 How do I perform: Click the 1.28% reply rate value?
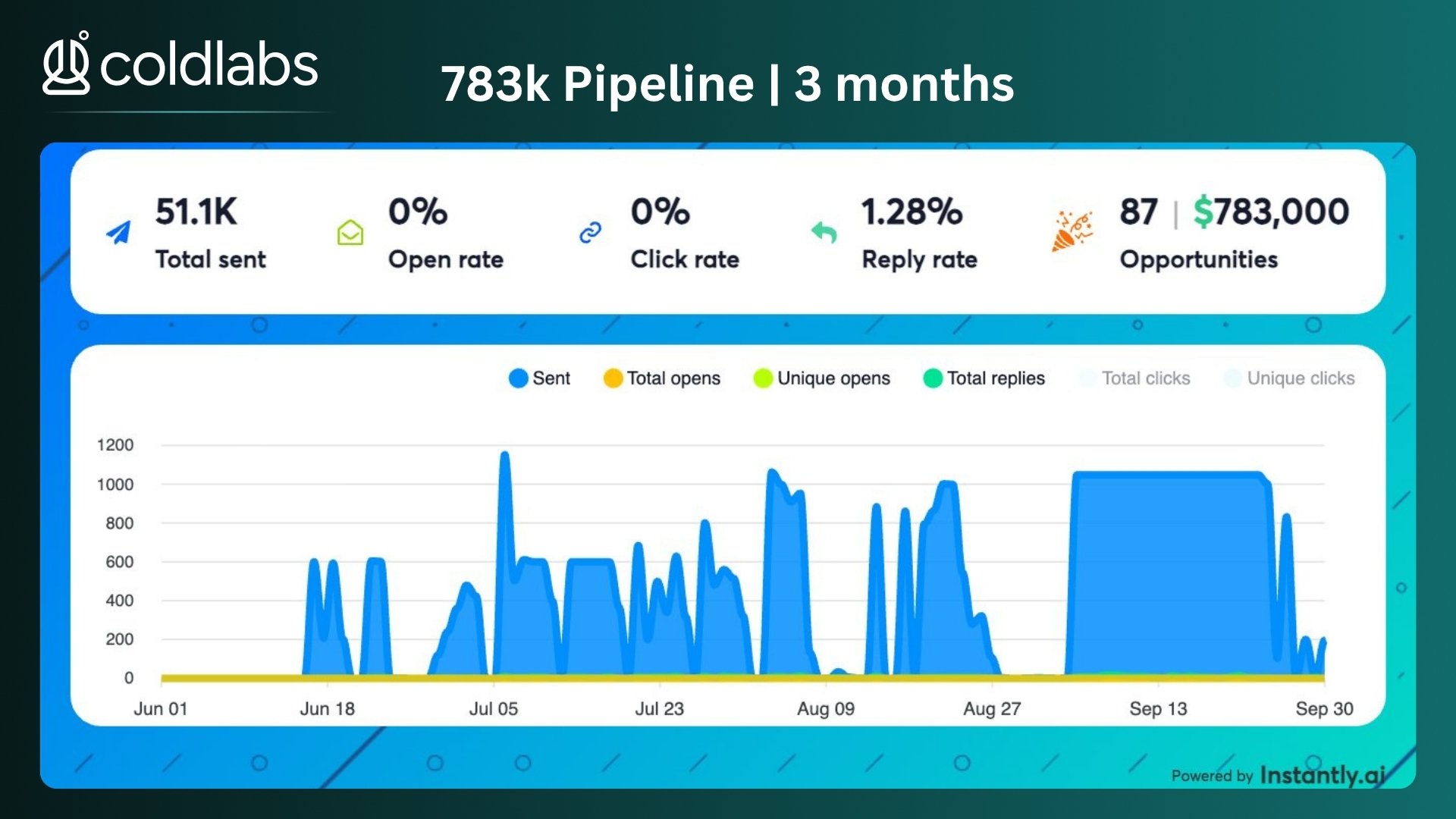coord(912,212)
